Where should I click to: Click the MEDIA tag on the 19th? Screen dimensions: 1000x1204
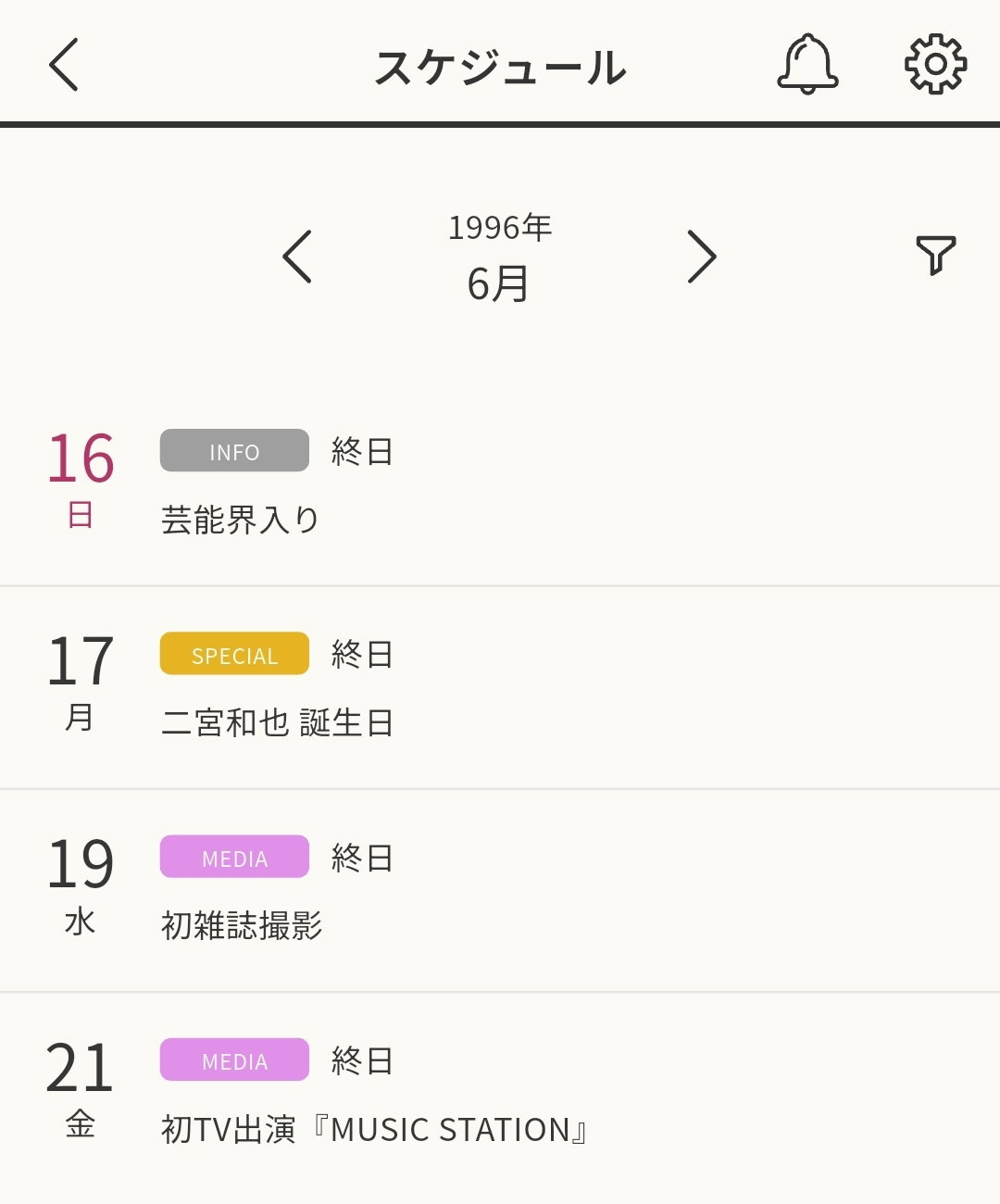[234, 857]
